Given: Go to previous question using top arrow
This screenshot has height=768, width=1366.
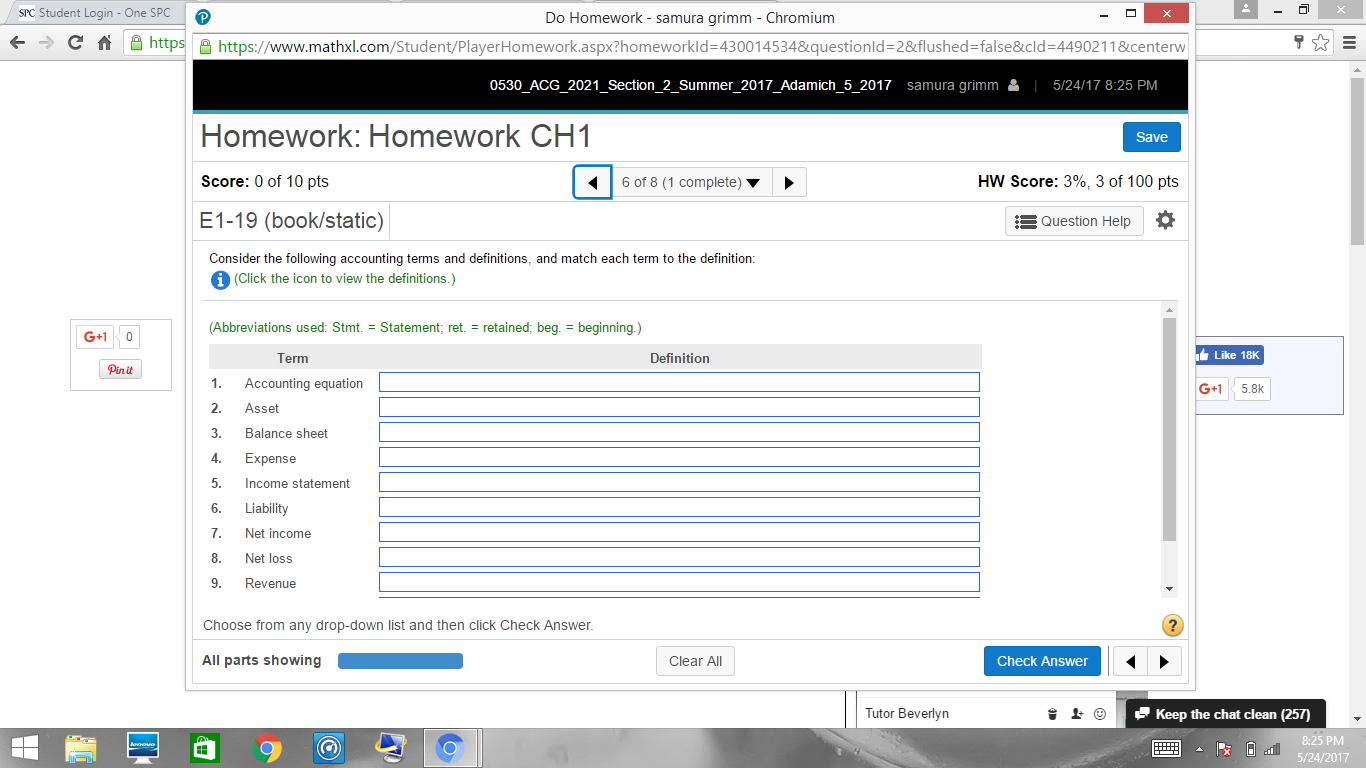Looking at the screenshot, I should 592,183.
